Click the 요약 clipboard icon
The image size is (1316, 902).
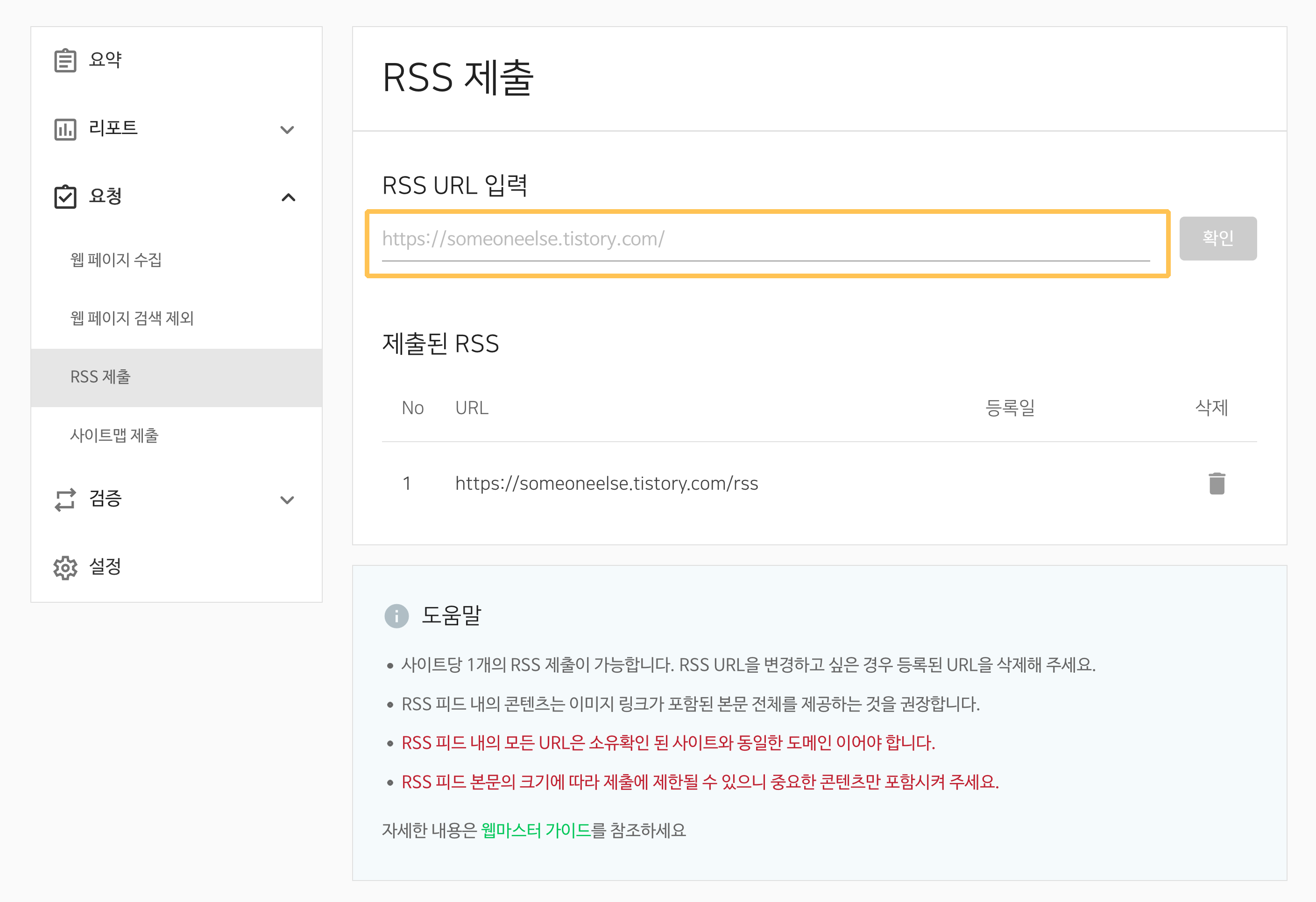click(65, 60)
